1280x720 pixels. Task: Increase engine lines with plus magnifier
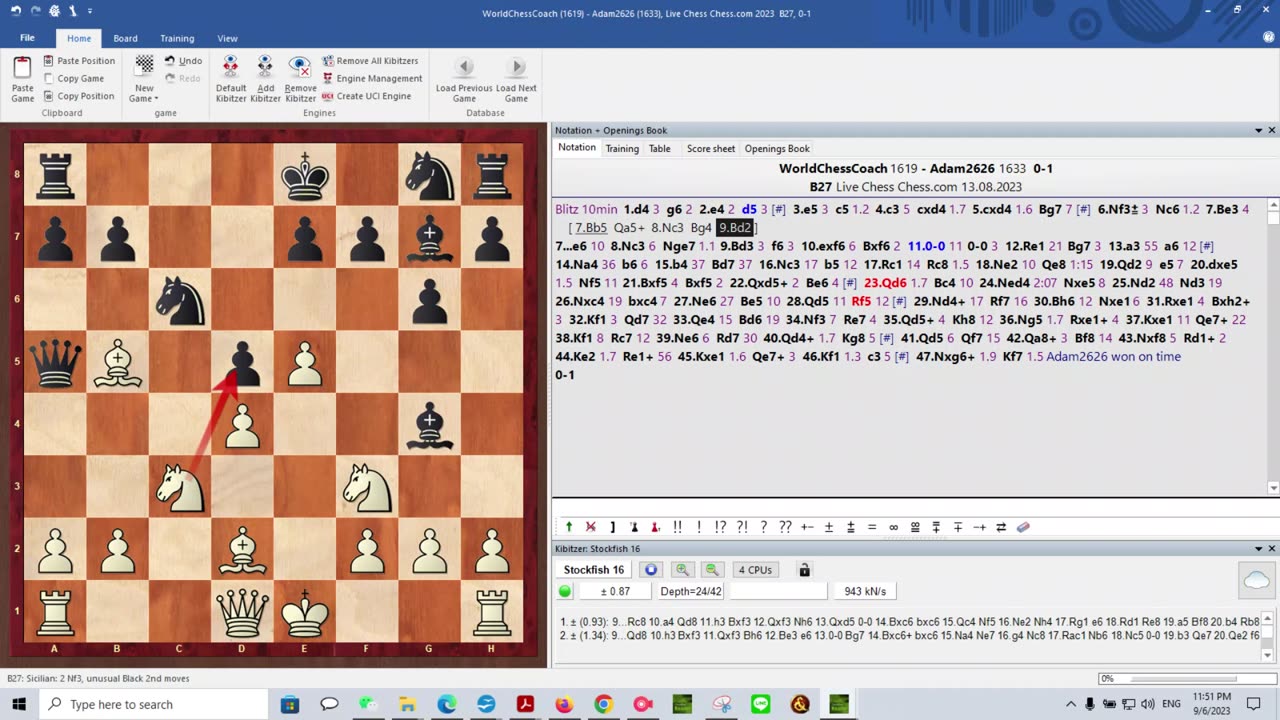click(682, 570)
